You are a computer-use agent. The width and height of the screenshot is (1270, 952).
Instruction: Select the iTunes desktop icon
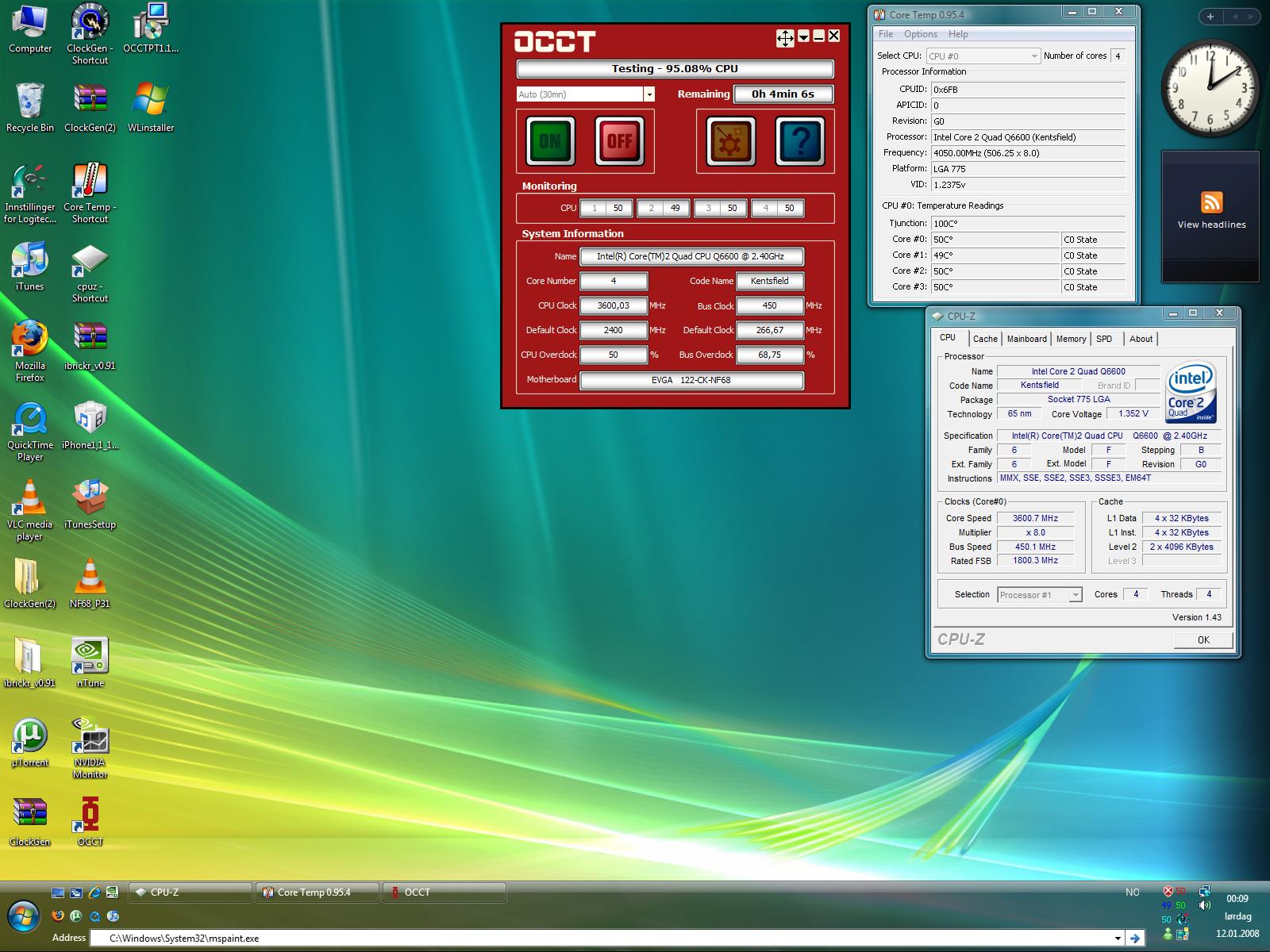point(30,267)
